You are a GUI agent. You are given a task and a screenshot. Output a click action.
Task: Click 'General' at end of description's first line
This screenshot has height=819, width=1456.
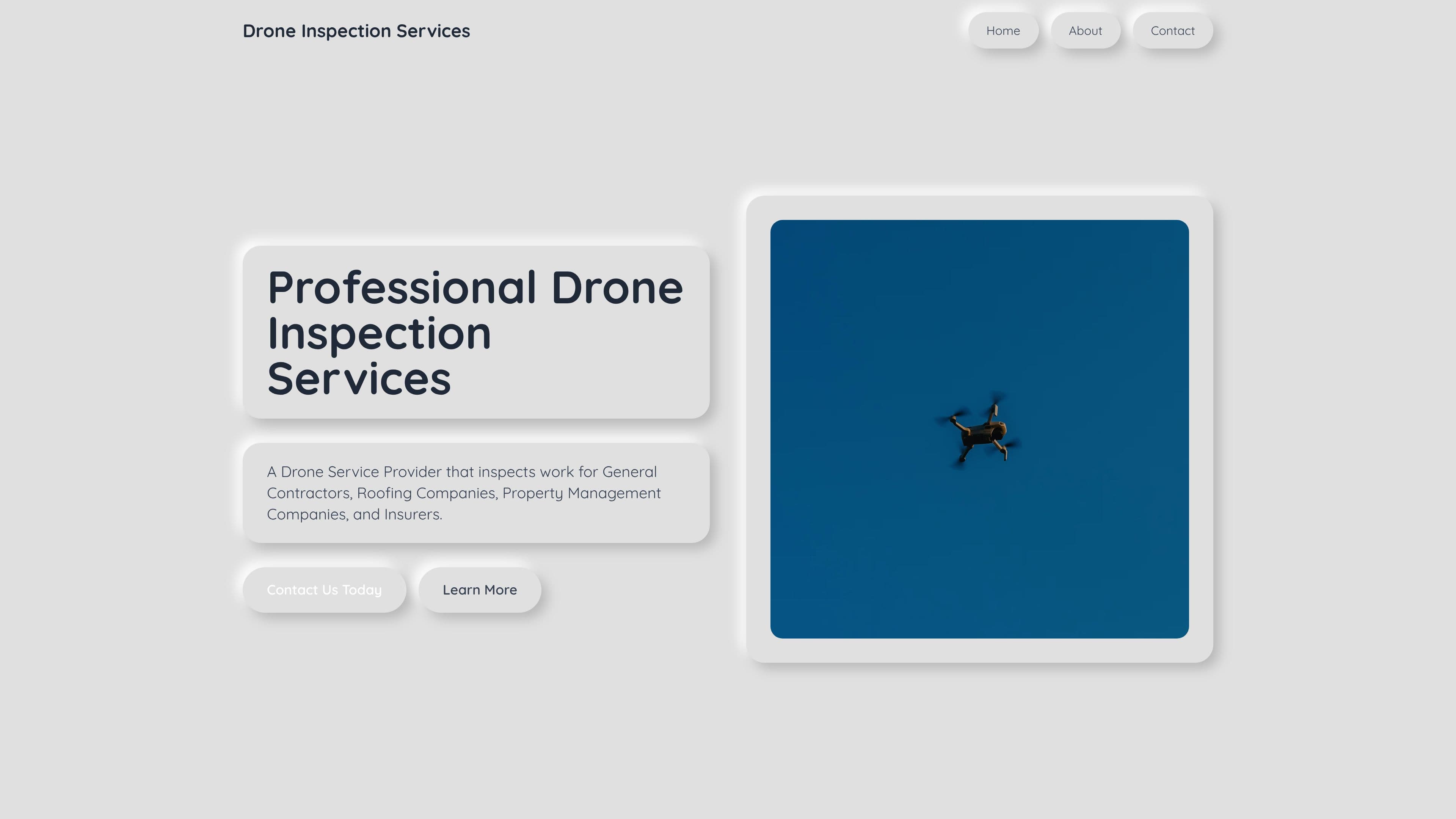click(x=629, y=471)
